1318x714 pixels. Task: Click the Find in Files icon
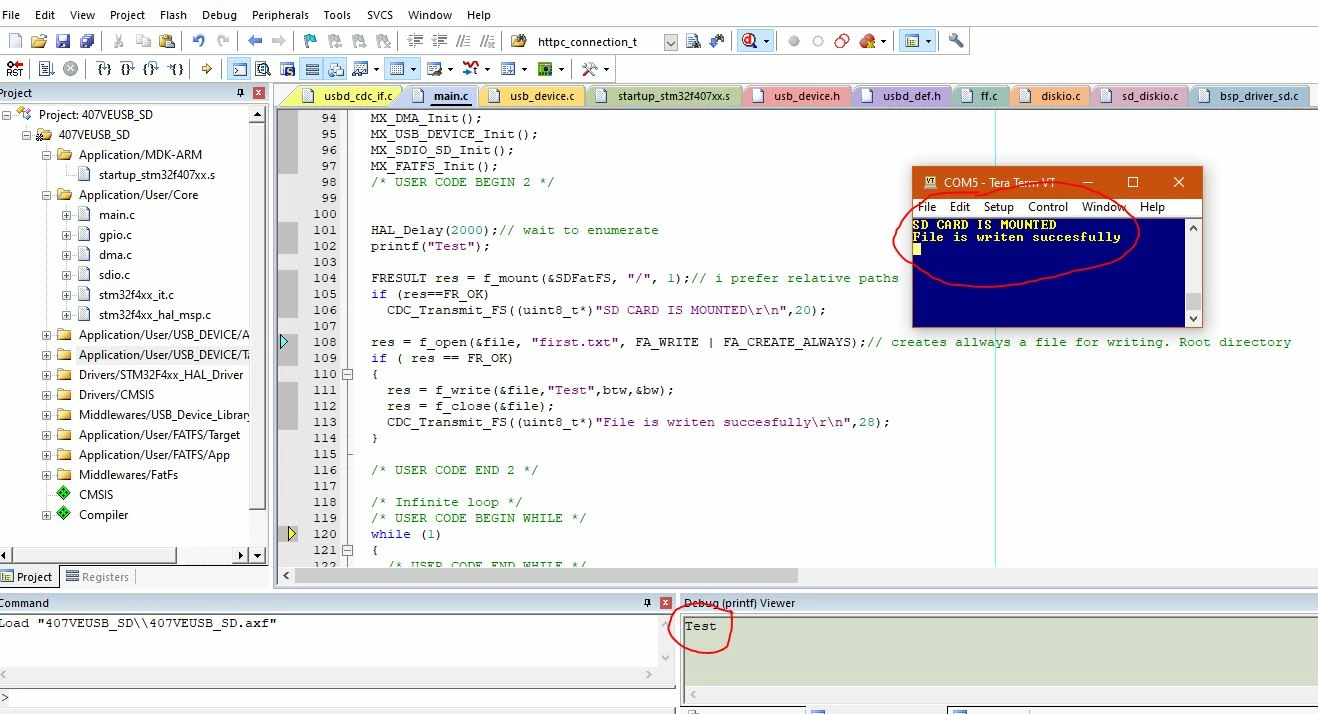[x=519, y=41]
